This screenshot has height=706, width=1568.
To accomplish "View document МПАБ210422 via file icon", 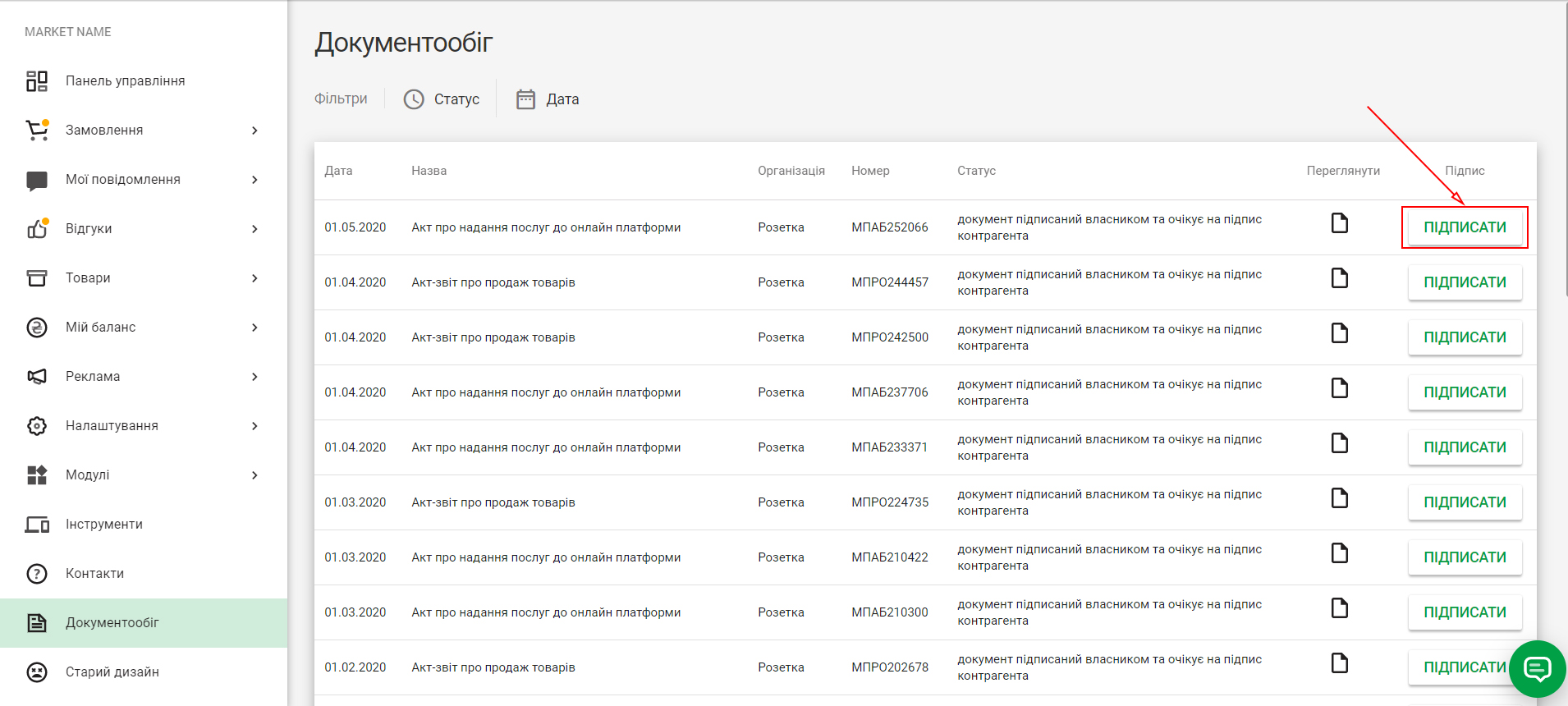I will pyautogui.click(x=1340, y=553).
